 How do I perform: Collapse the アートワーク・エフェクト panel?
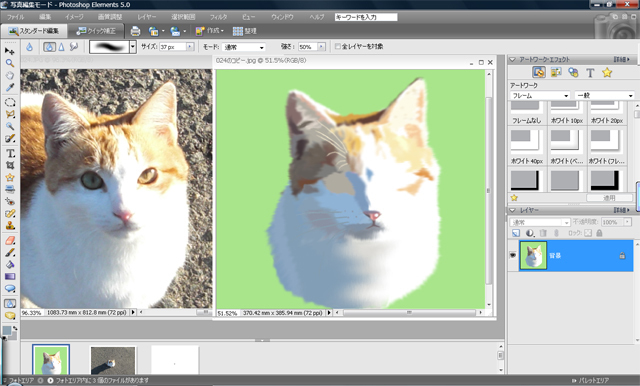(513, 60)
